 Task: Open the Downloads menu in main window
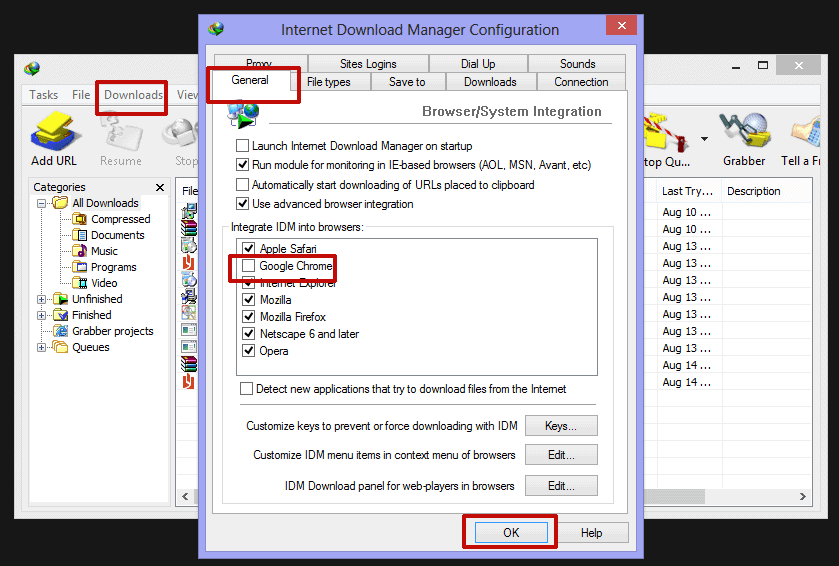point(133,95)
